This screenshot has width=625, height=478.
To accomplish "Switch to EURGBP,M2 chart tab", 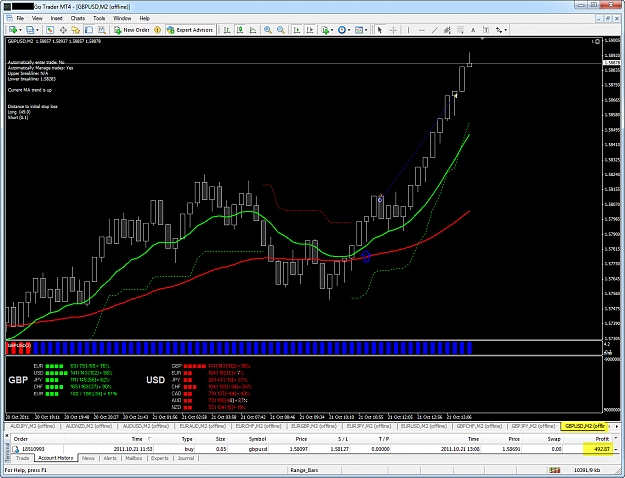I will tap(314, 426).
